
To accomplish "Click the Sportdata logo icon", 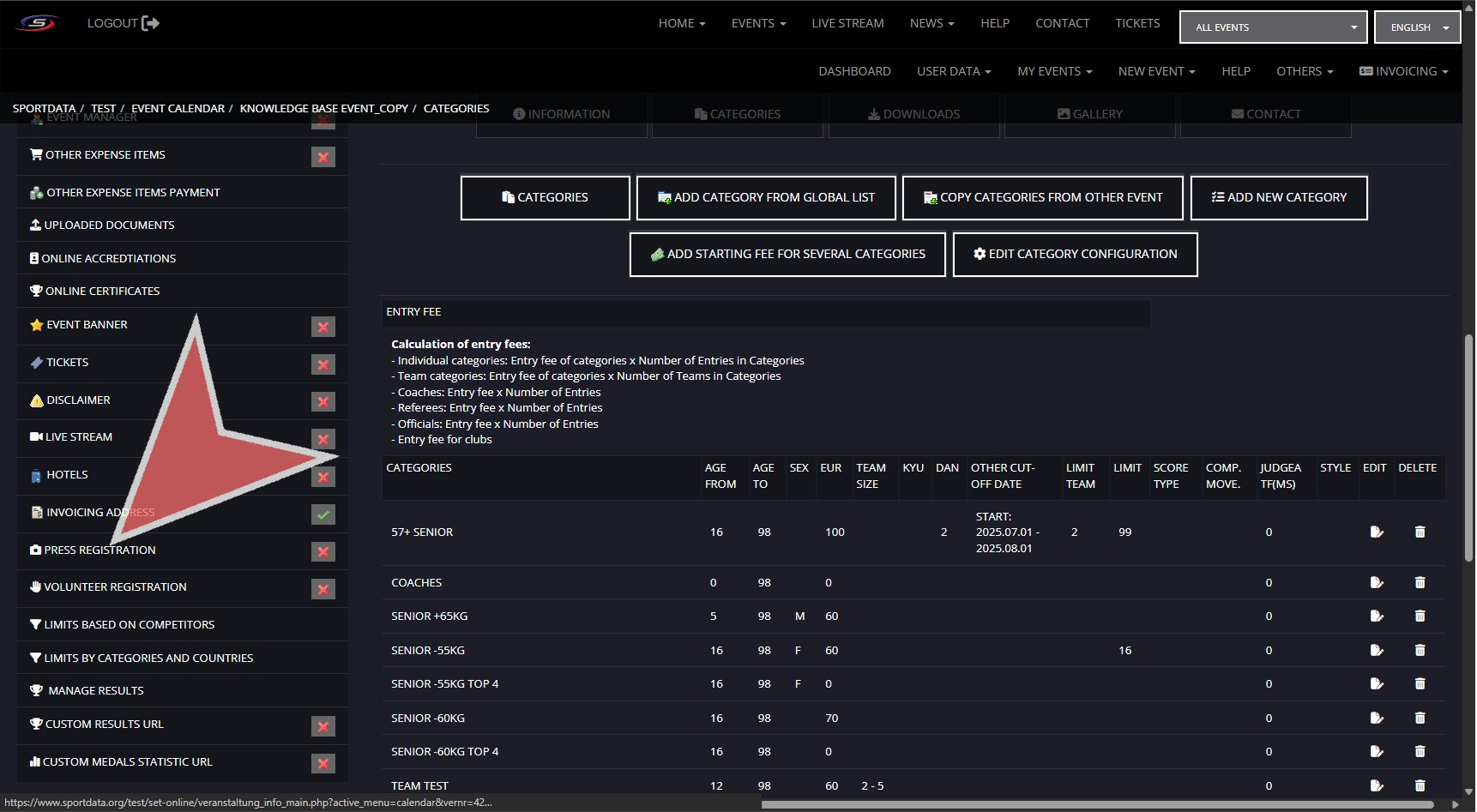I will (x=39, y=23).
